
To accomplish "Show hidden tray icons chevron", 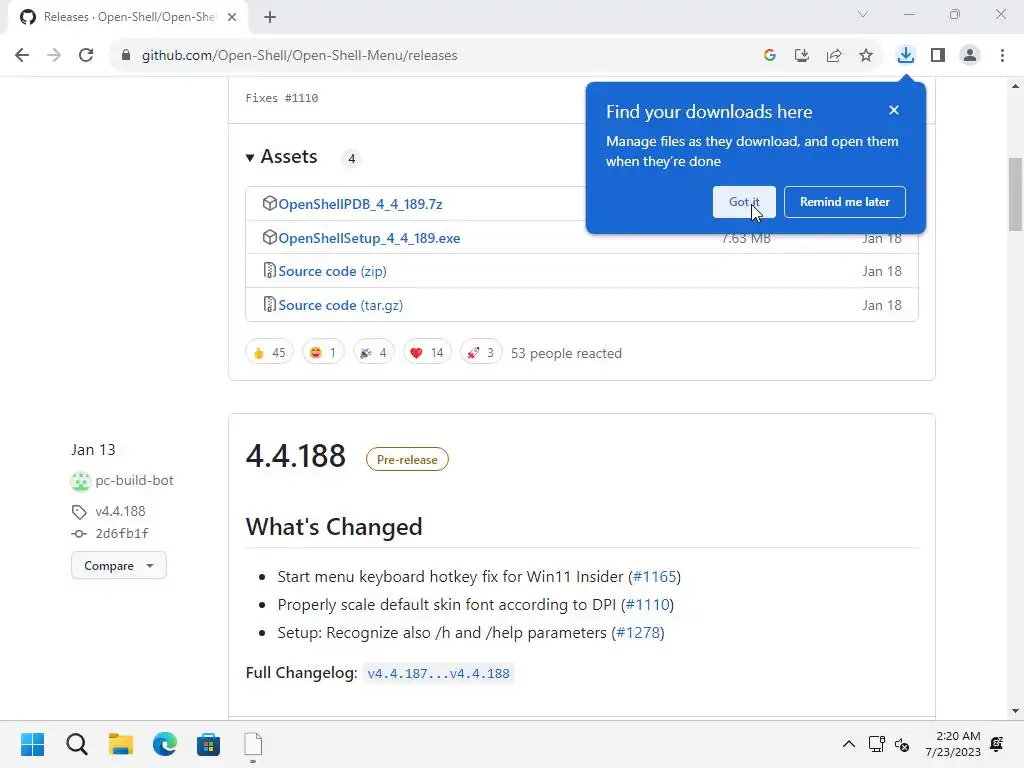I will click(x=848, y=744).
